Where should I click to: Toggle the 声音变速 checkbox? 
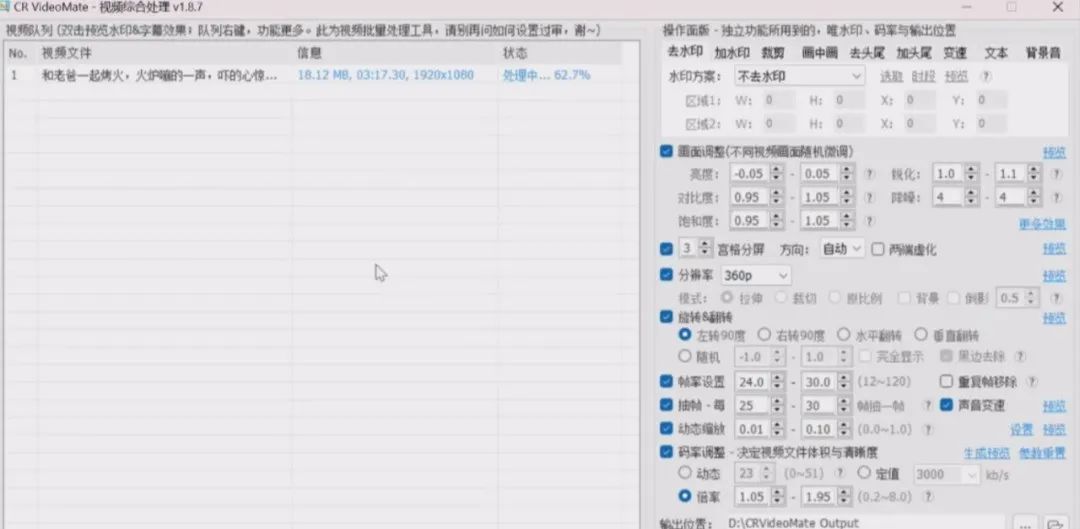946,405
